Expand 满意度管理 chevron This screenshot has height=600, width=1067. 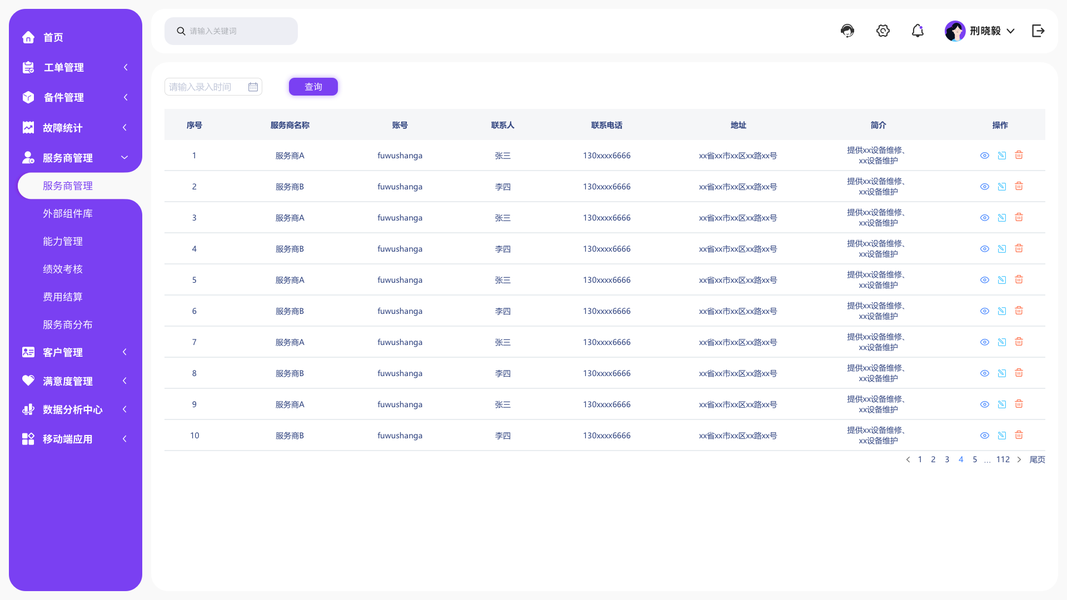pos(125,381)
